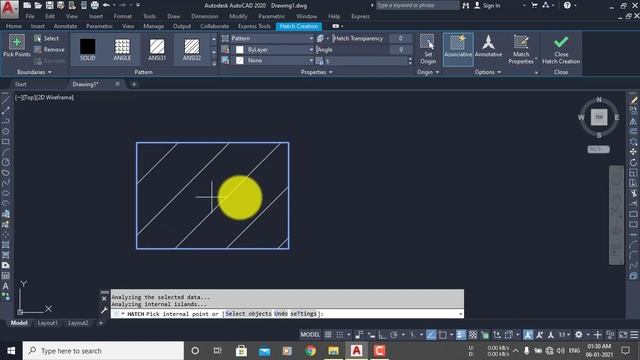Expand the Properties panel
This screenshot has height=360, width=640.
(x=317, y=72)
